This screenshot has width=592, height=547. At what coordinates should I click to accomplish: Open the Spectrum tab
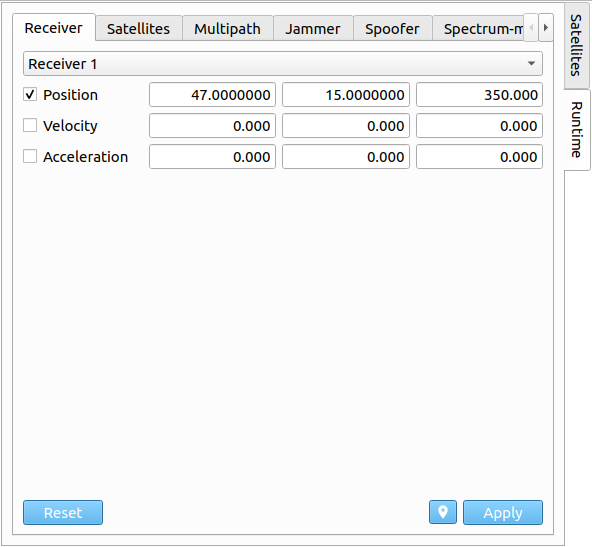(478, 28)
